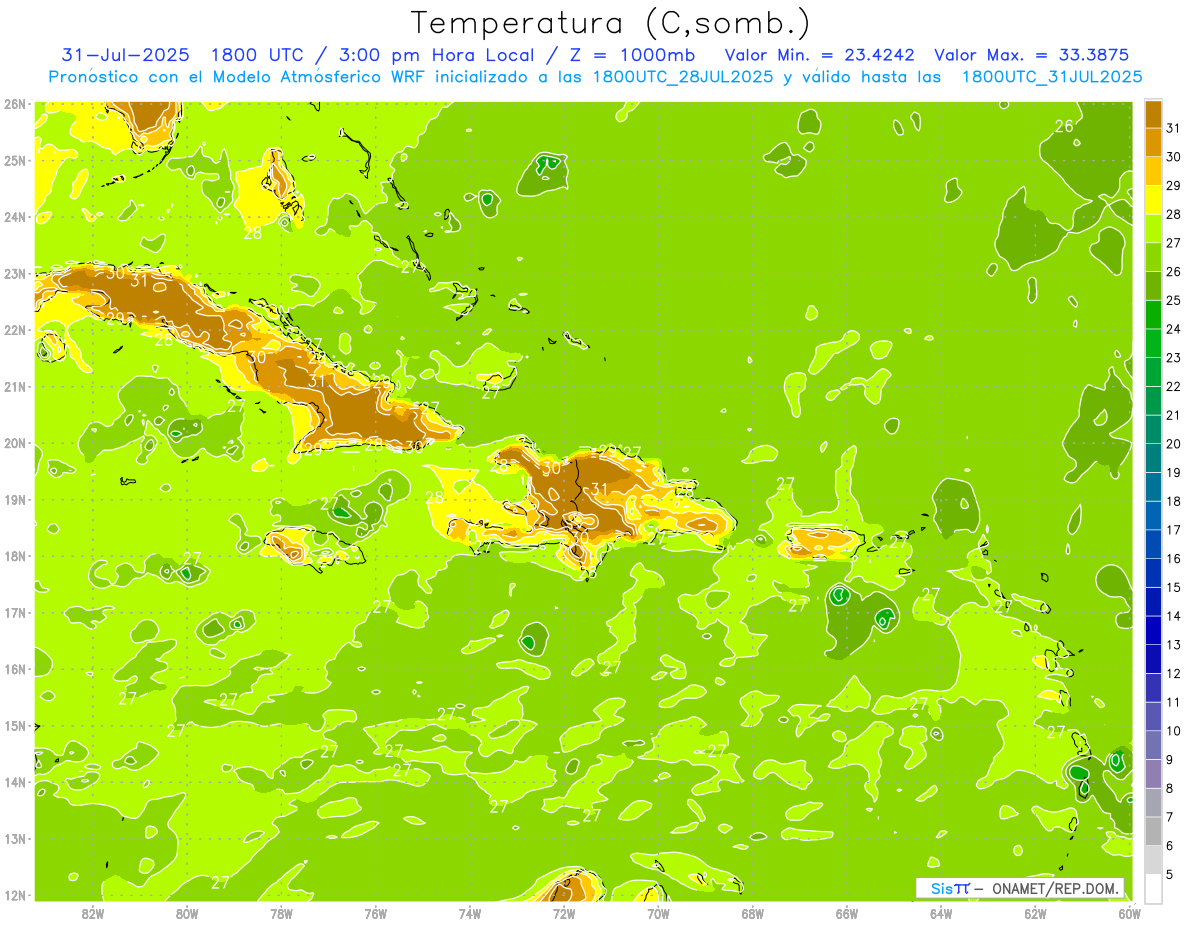
Task: Select the '31-Jul-2025' date in header
Action: tap(127, 54)
